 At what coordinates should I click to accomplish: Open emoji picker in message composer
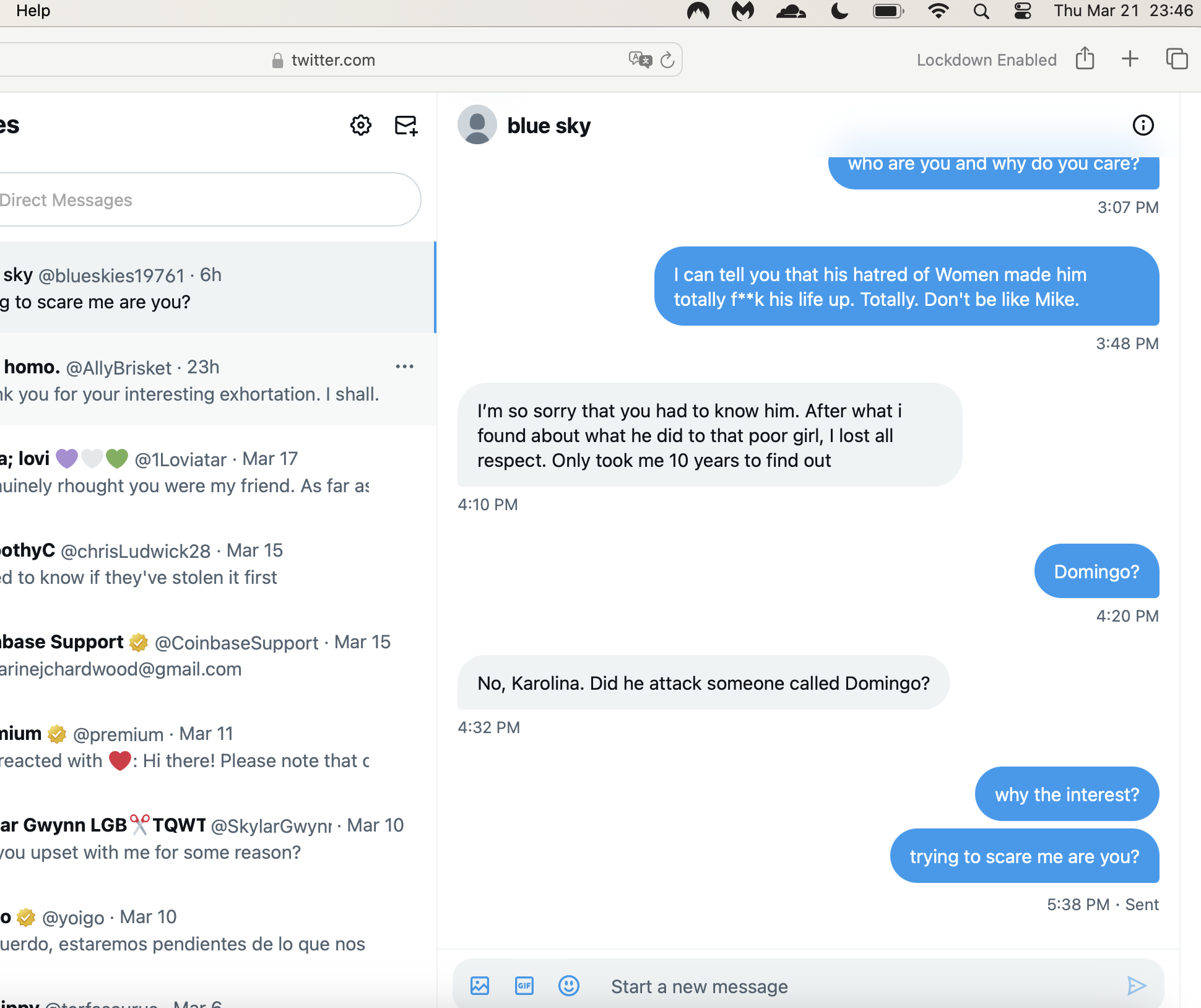click(569, 985)
